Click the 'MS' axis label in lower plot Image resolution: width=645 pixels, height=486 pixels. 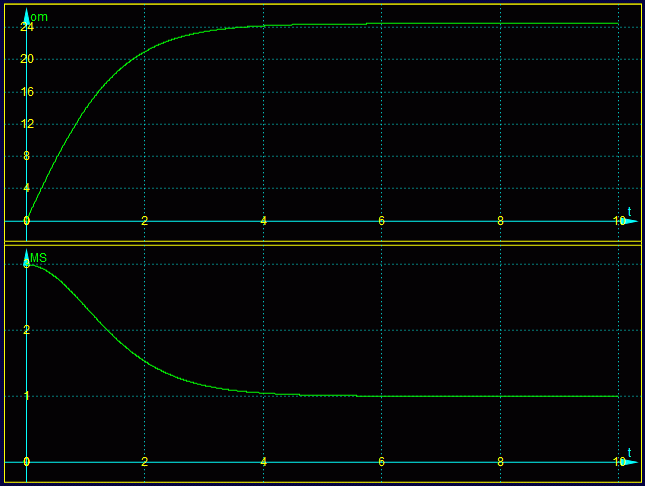coord(39,258)
